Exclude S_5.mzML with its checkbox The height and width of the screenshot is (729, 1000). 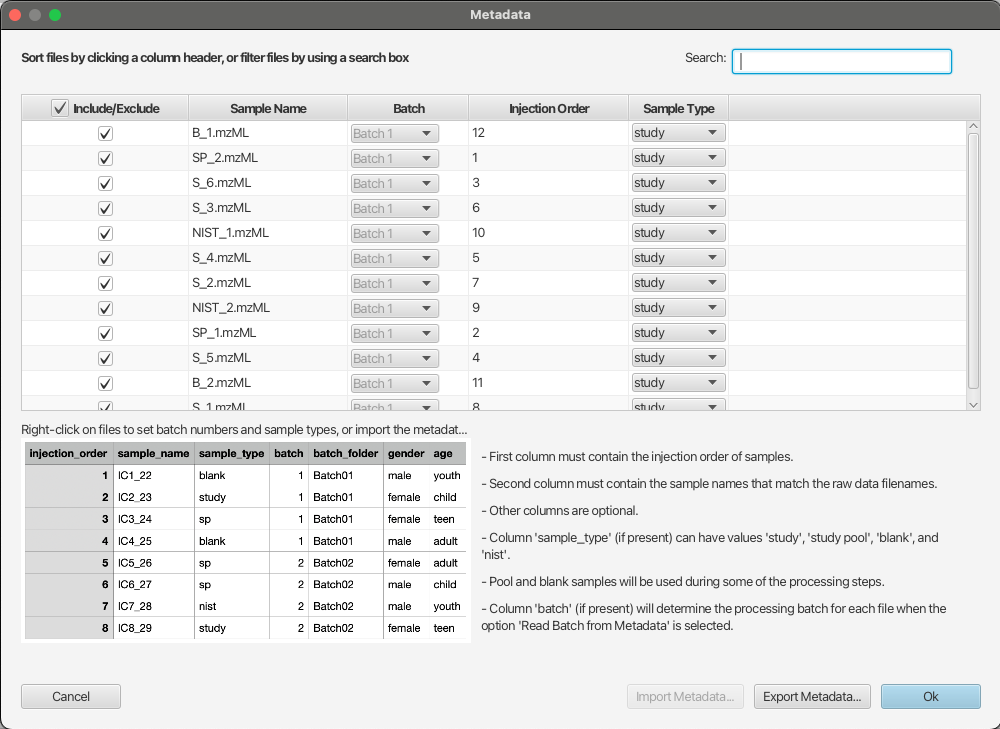pos(105,358)
